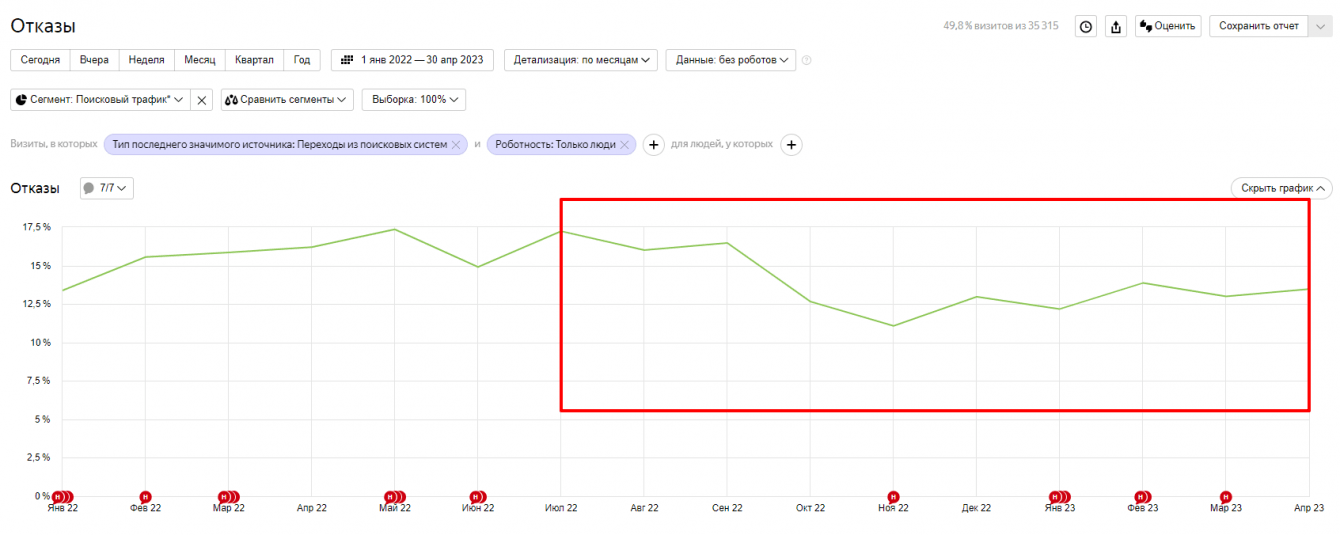
Task: Open Данные: без роботов dropdown
Action: pyautogui.click(x=731, y=60)
